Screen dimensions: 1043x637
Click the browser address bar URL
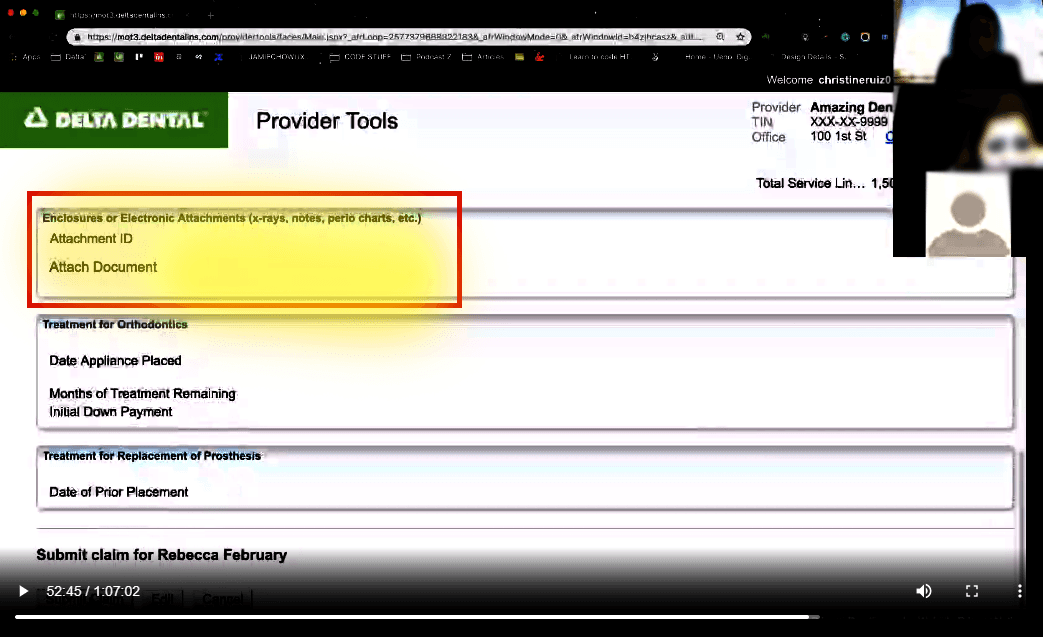(x=394, y=37)
